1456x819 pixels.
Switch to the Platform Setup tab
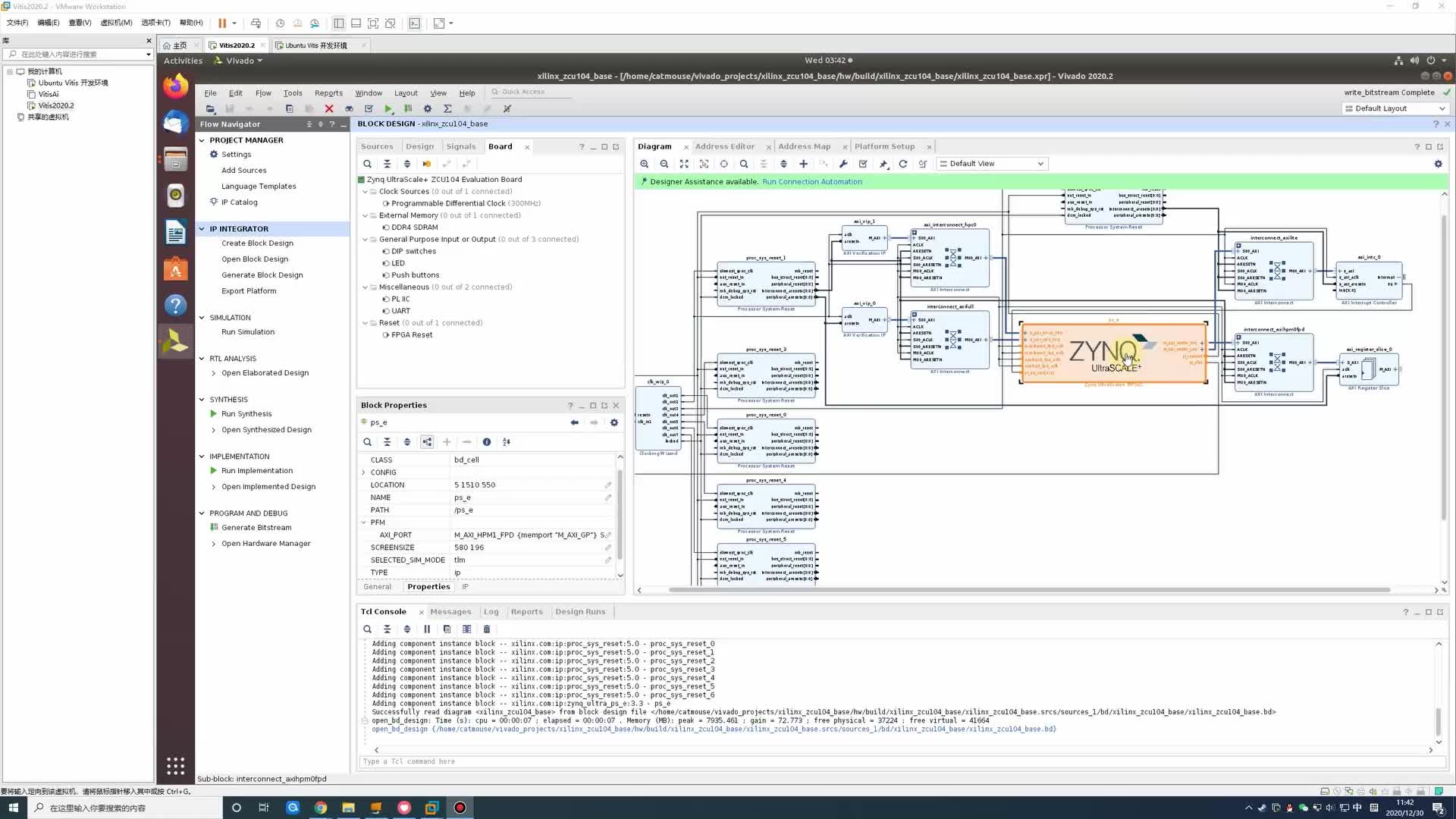click(x=884, y=146)
